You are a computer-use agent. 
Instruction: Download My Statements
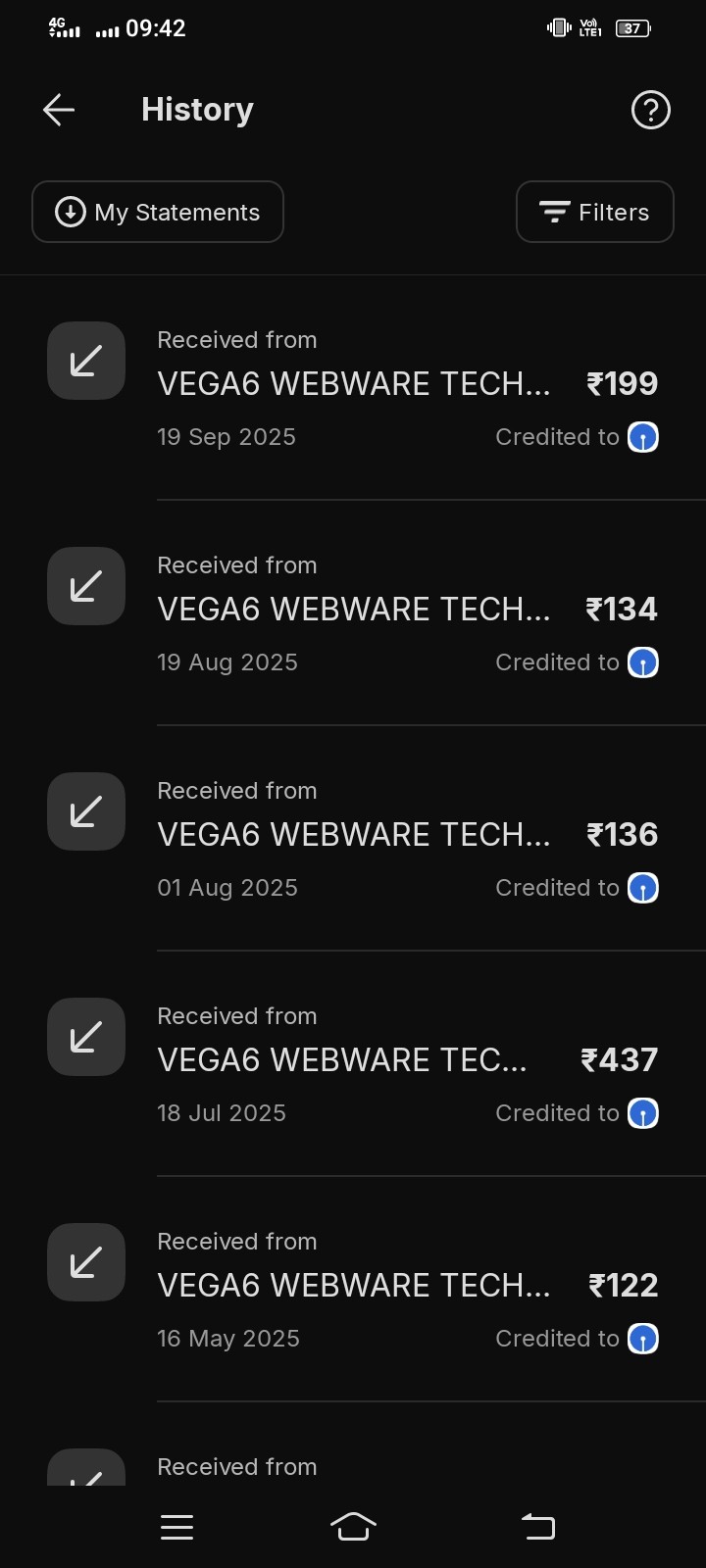[x=158, y=212]
